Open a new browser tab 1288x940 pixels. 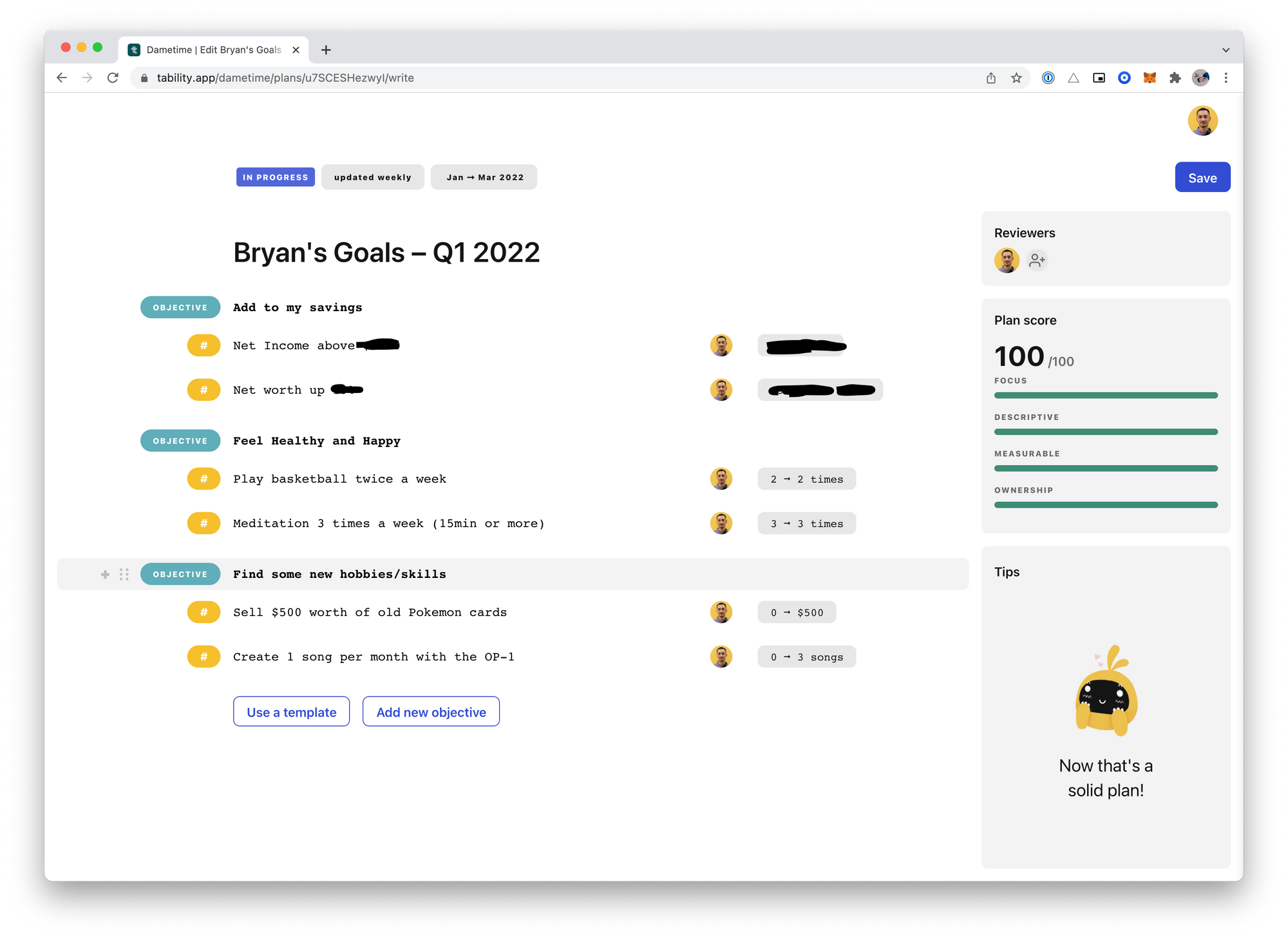[x=326, y=50]
